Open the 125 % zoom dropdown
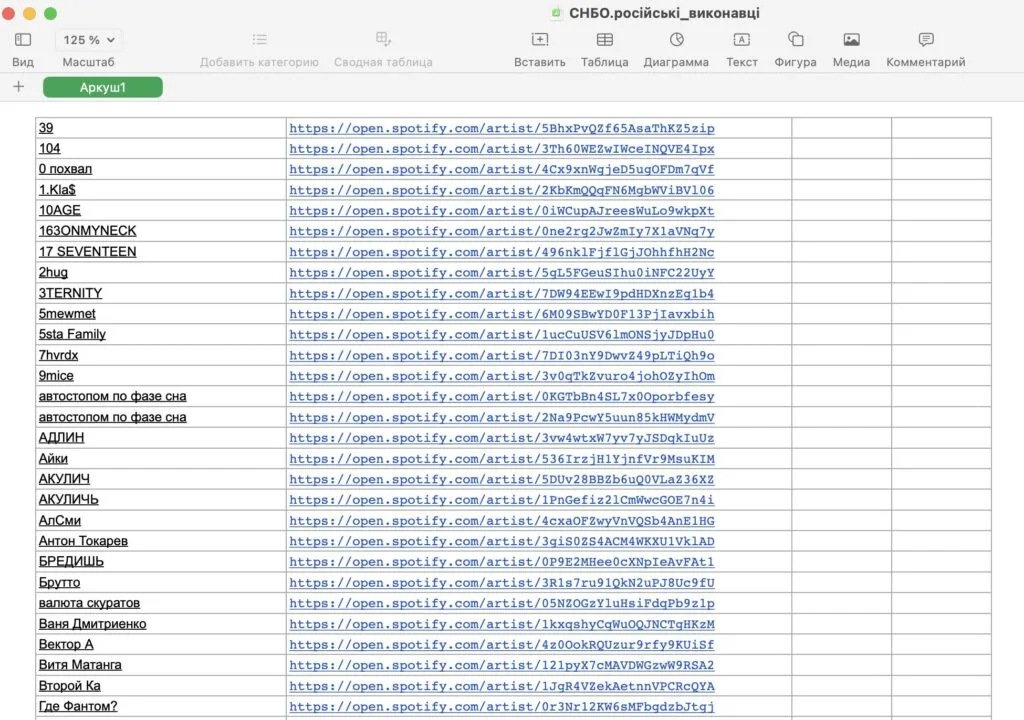The width and height of the screenshot is (1024, 720). click(88, 40)
